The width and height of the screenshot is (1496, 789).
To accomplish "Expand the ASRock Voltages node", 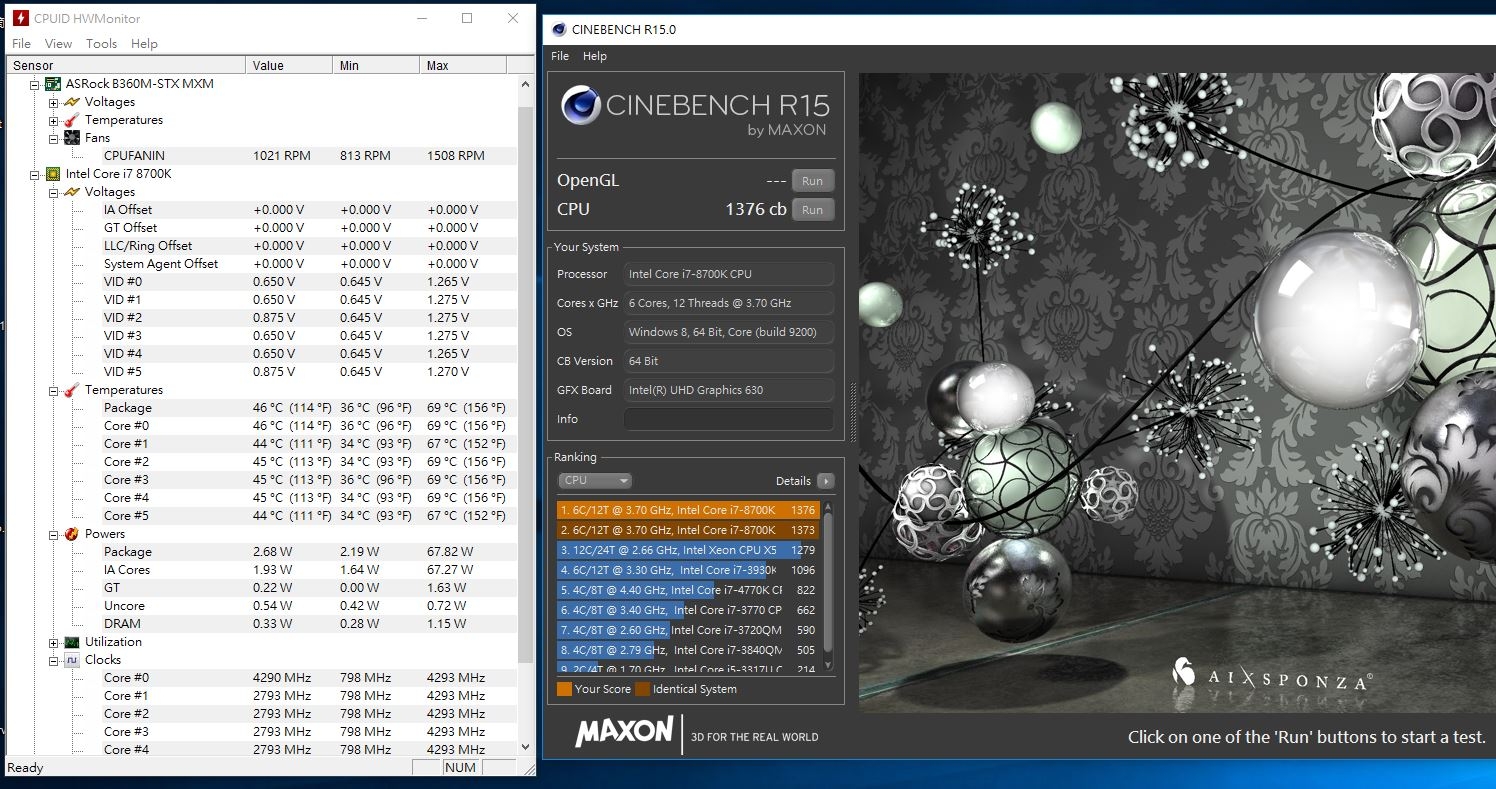I will tap(54, 102).
